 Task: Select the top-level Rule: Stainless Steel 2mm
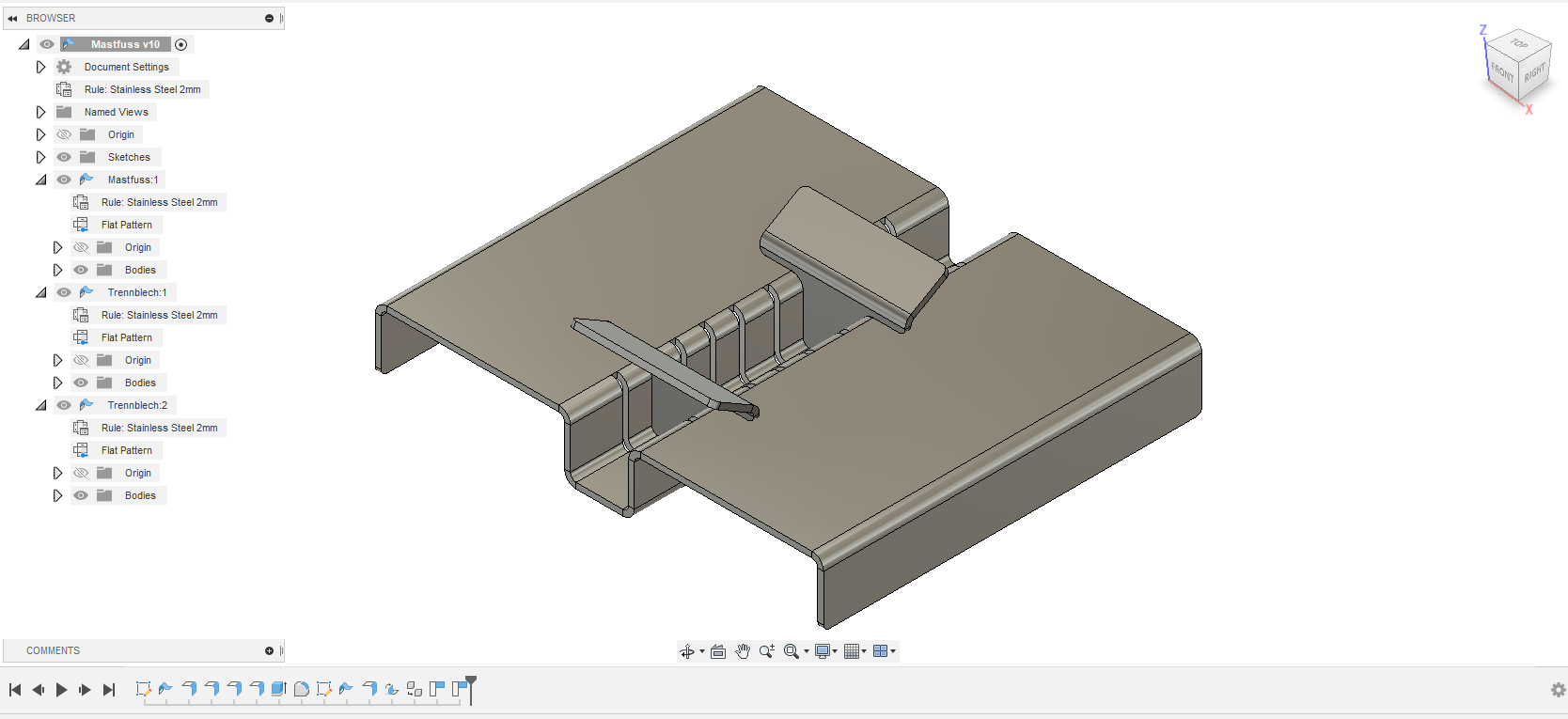(142, 89)
